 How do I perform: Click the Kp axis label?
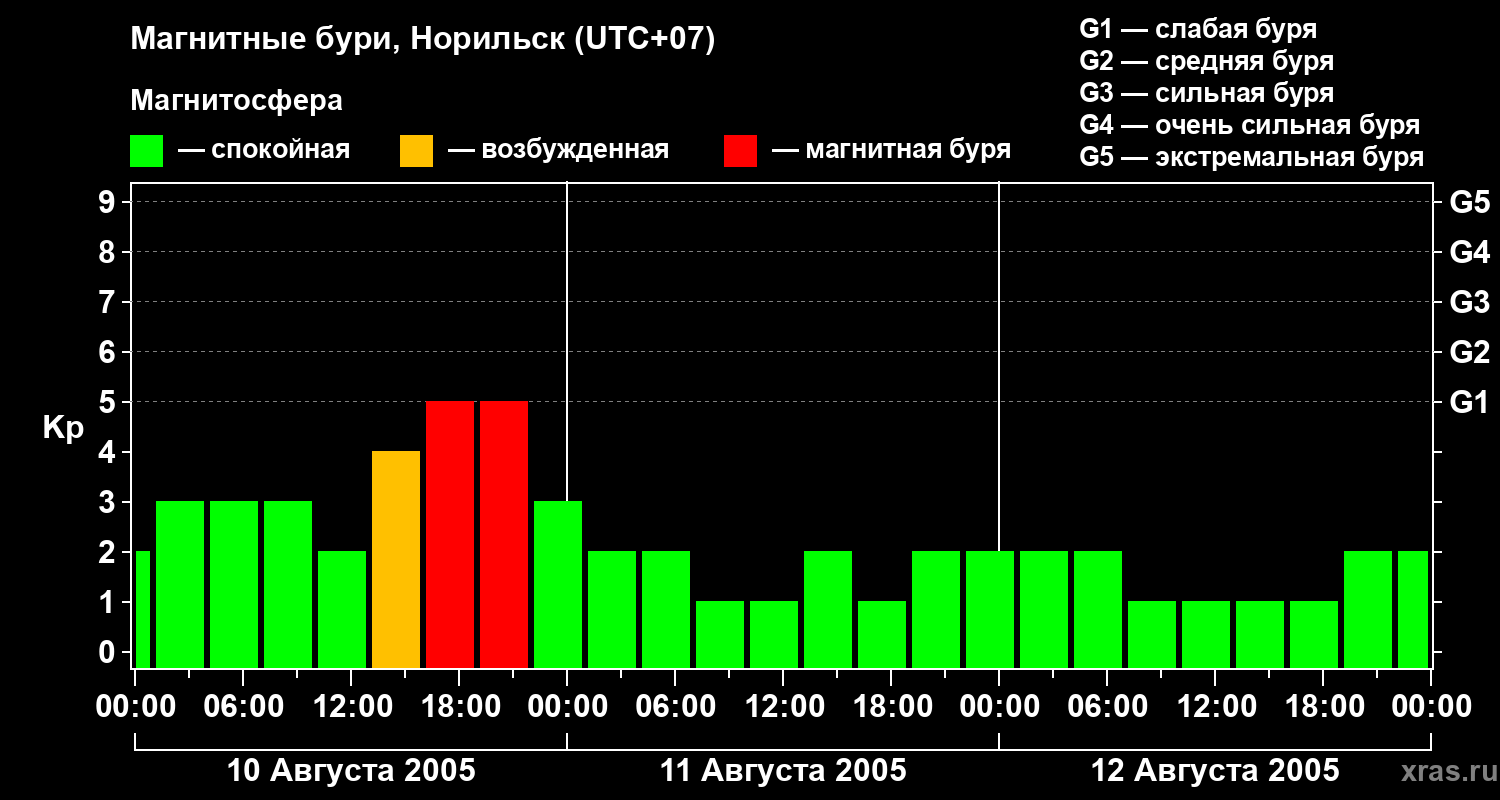click(x=63, y=428)
